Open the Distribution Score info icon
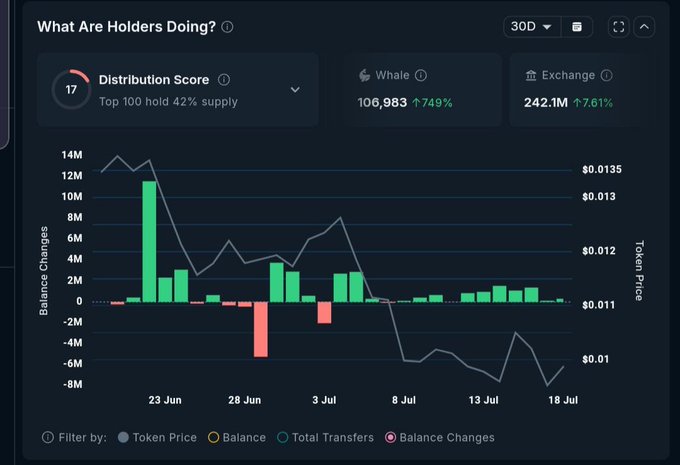 click(224, 80)
